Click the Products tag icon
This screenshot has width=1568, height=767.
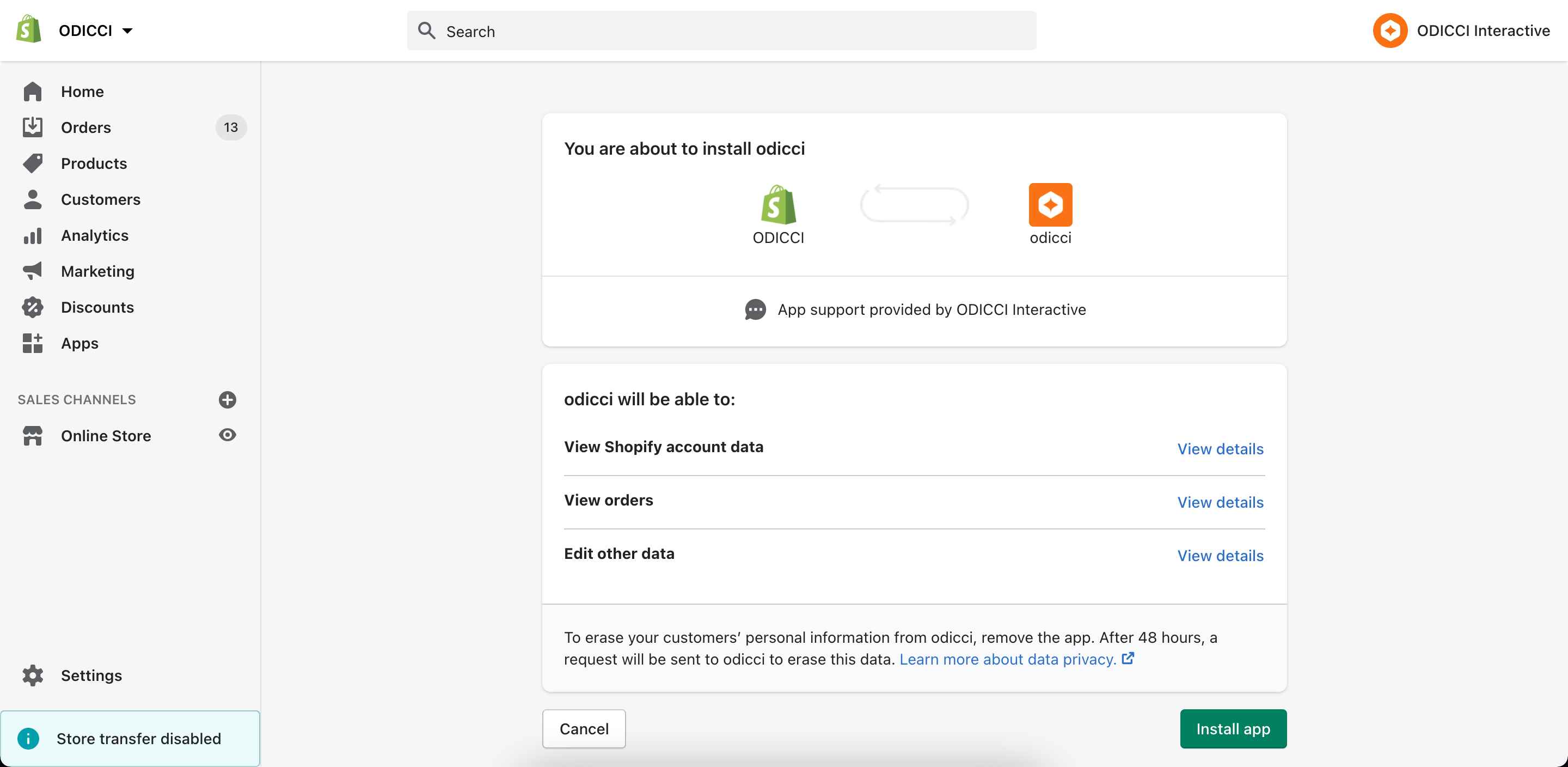pyautogui.click(x=33, y=163)
